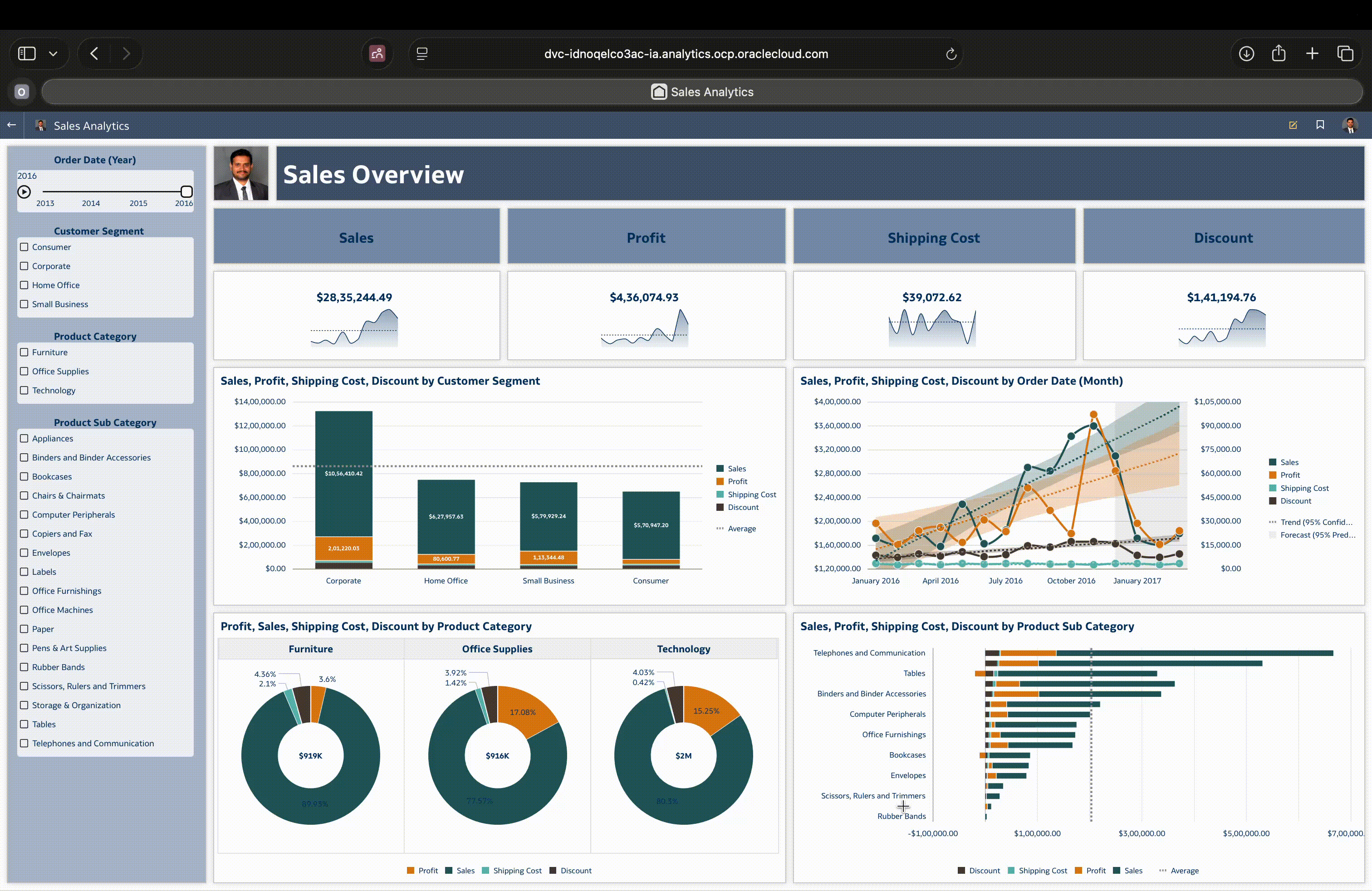1372x891 pixels.
Task: Enable the Technology product category filter
Action: (24, 390)
